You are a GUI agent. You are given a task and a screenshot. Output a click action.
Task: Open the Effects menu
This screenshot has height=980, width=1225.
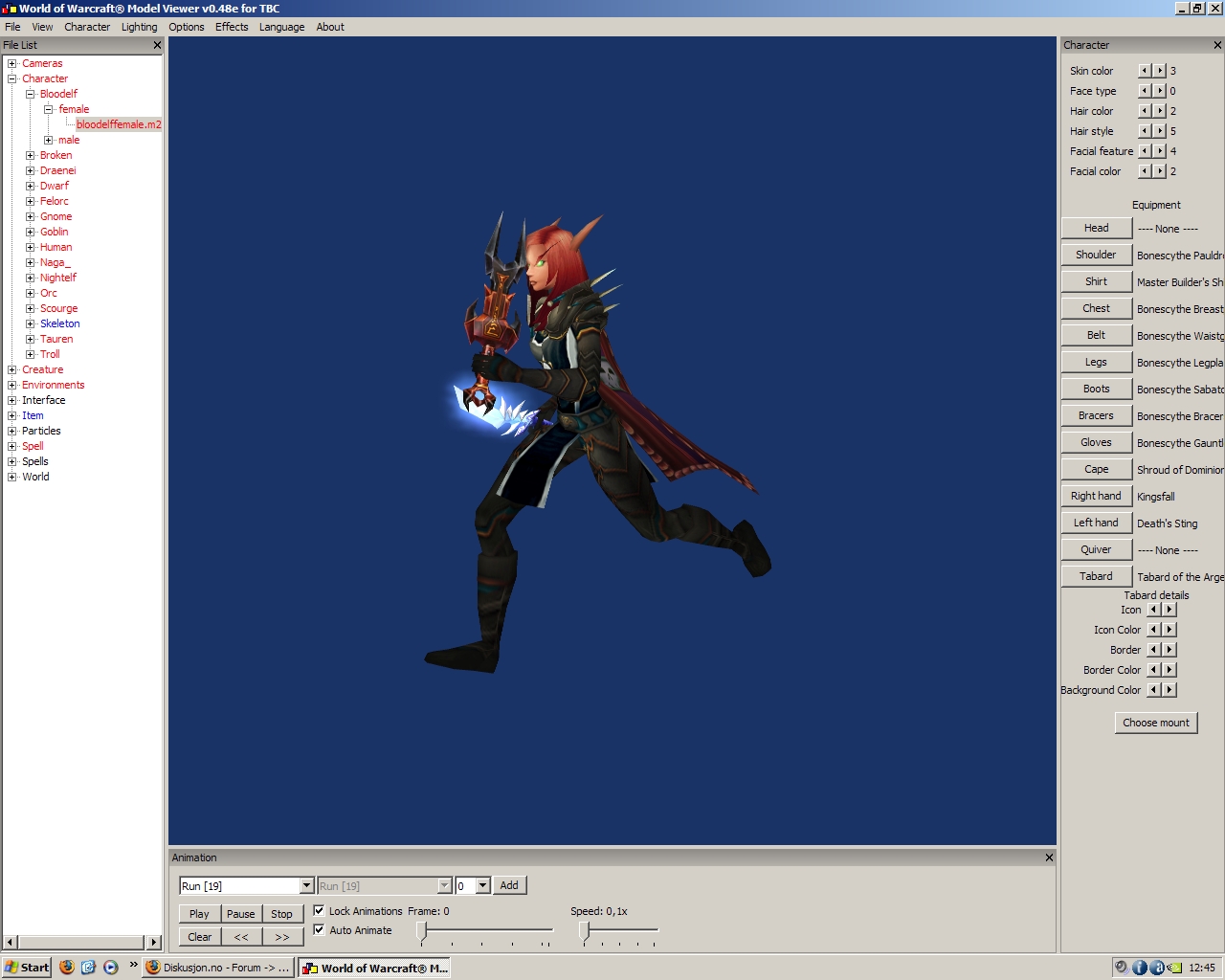point(232,27)
